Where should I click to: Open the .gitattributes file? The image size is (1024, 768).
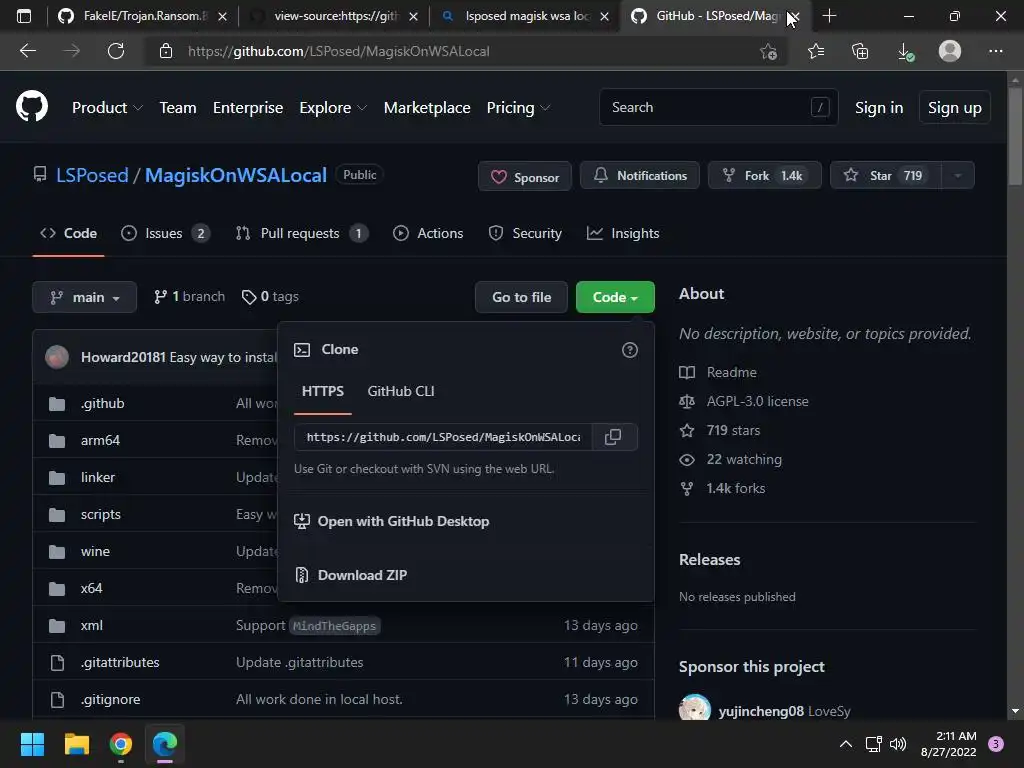[x=120, y=662]
